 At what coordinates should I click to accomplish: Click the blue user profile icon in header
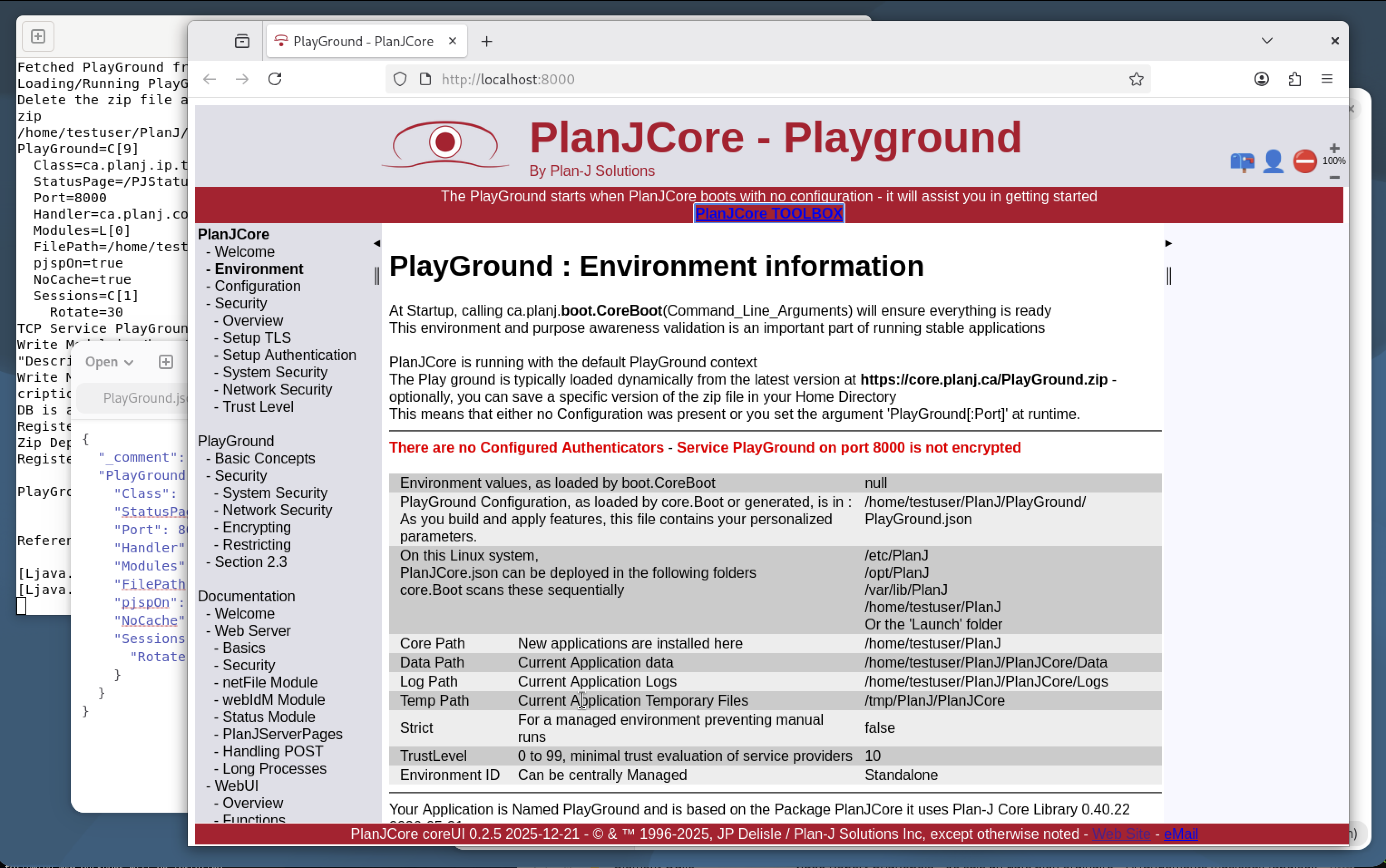click(1273, 161)
